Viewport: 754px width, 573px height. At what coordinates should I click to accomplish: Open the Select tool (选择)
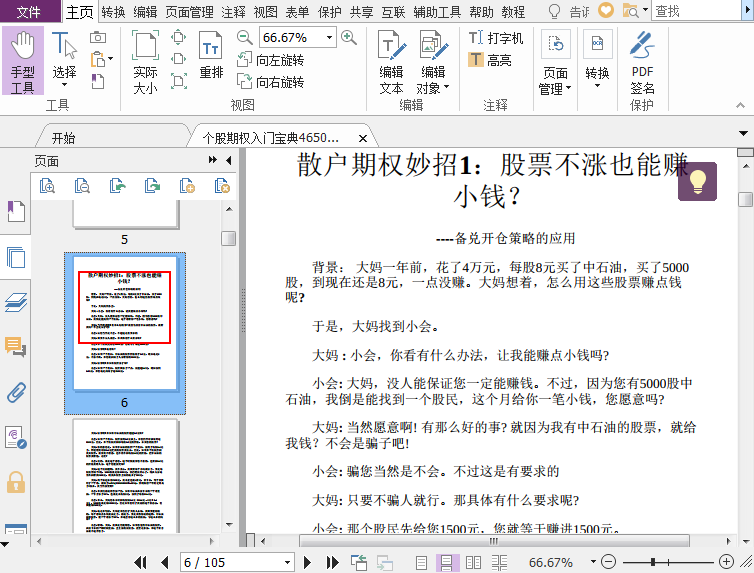tap(64, 61)
